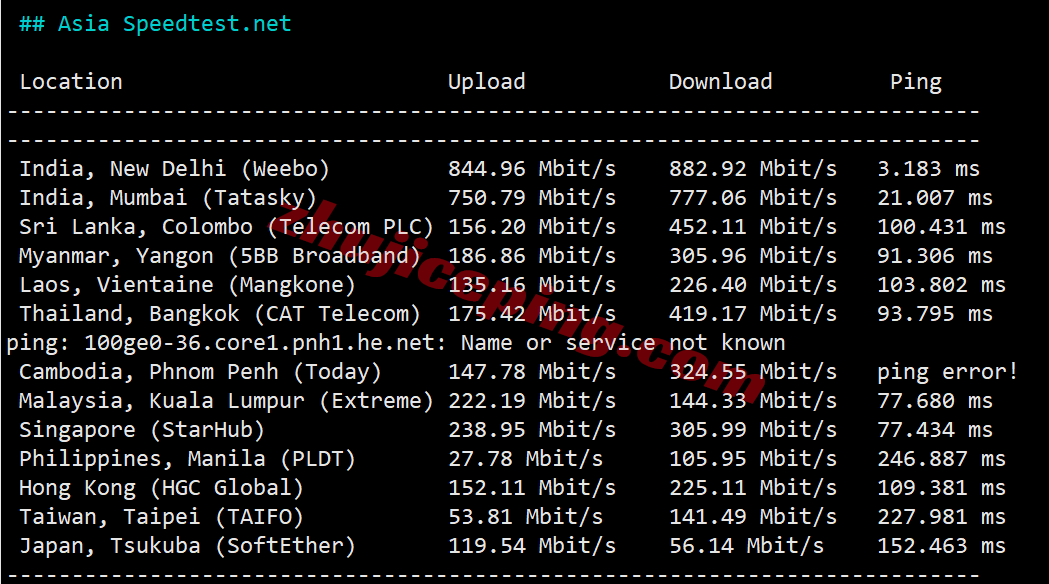Select 'Taiwan, Taipei (TAIFO)' location
This screenshot has width=1049, height=584.
pyautogui.click(x=161, y=517)
